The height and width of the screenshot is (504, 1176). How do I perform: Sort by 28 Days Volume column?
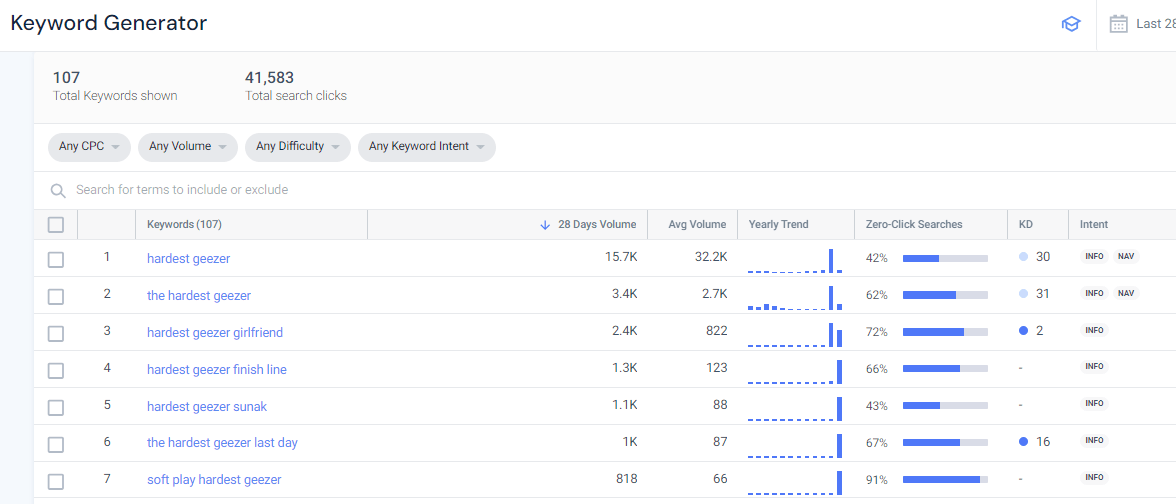[597, 224]
